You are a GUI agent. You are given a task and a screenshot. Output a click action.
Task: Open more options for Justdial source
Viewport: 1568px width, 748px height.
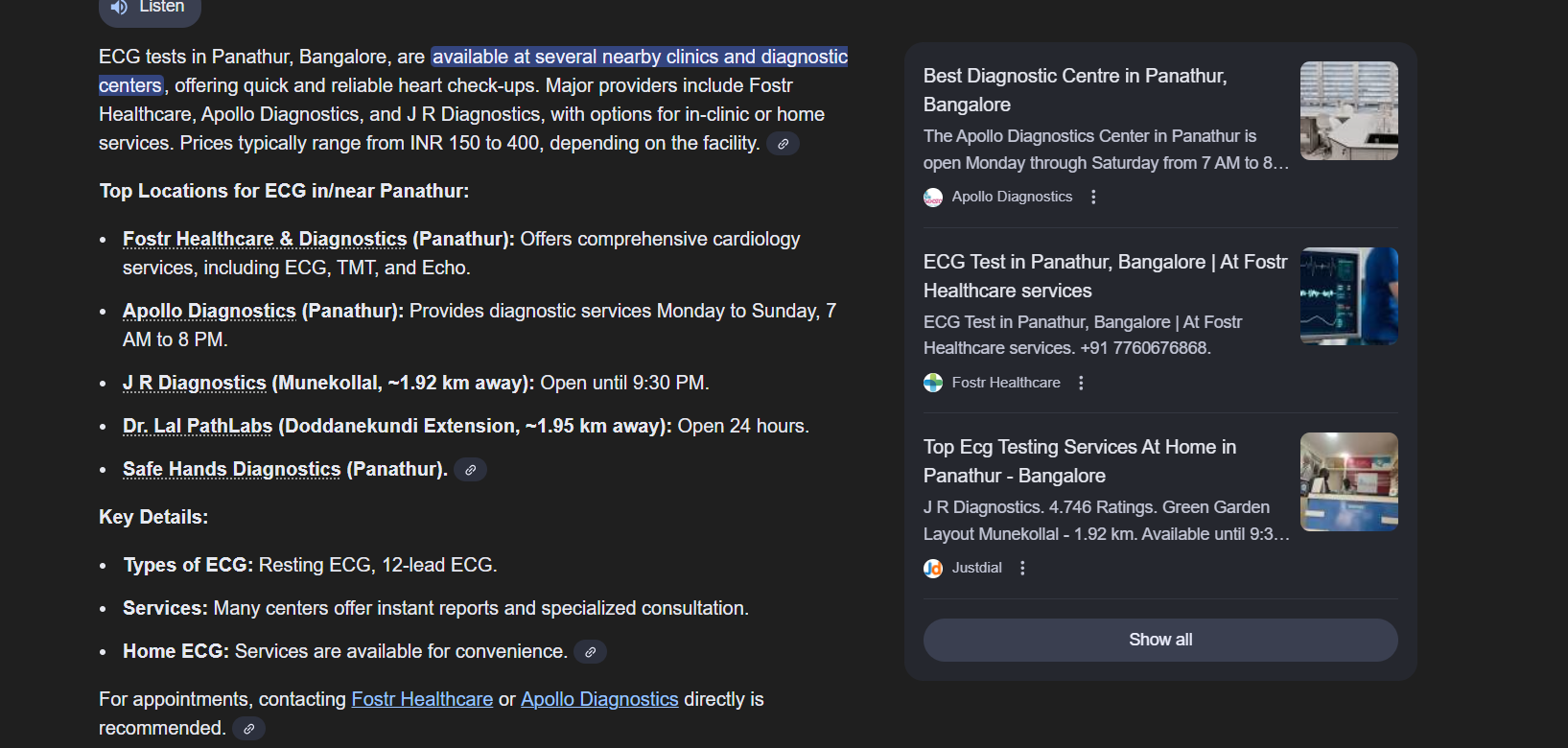(x=1022, y=568)
